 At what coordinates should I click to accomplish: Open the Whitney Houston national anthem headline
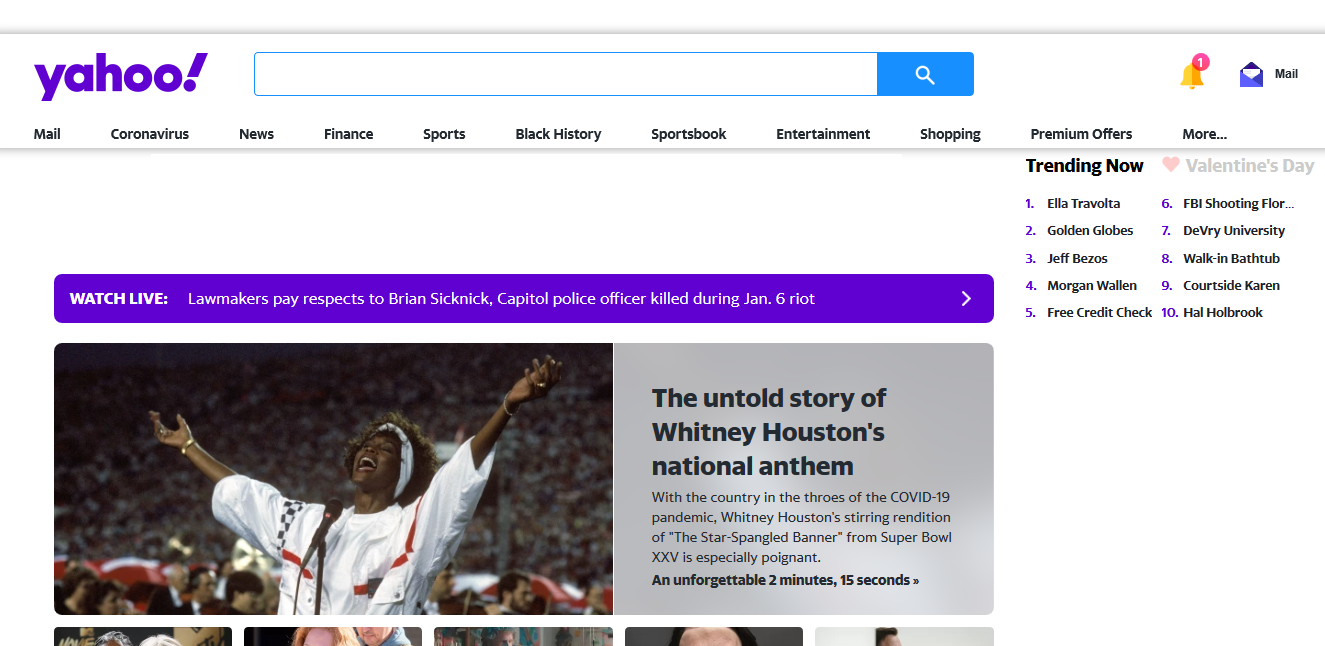tap(768, 432)
